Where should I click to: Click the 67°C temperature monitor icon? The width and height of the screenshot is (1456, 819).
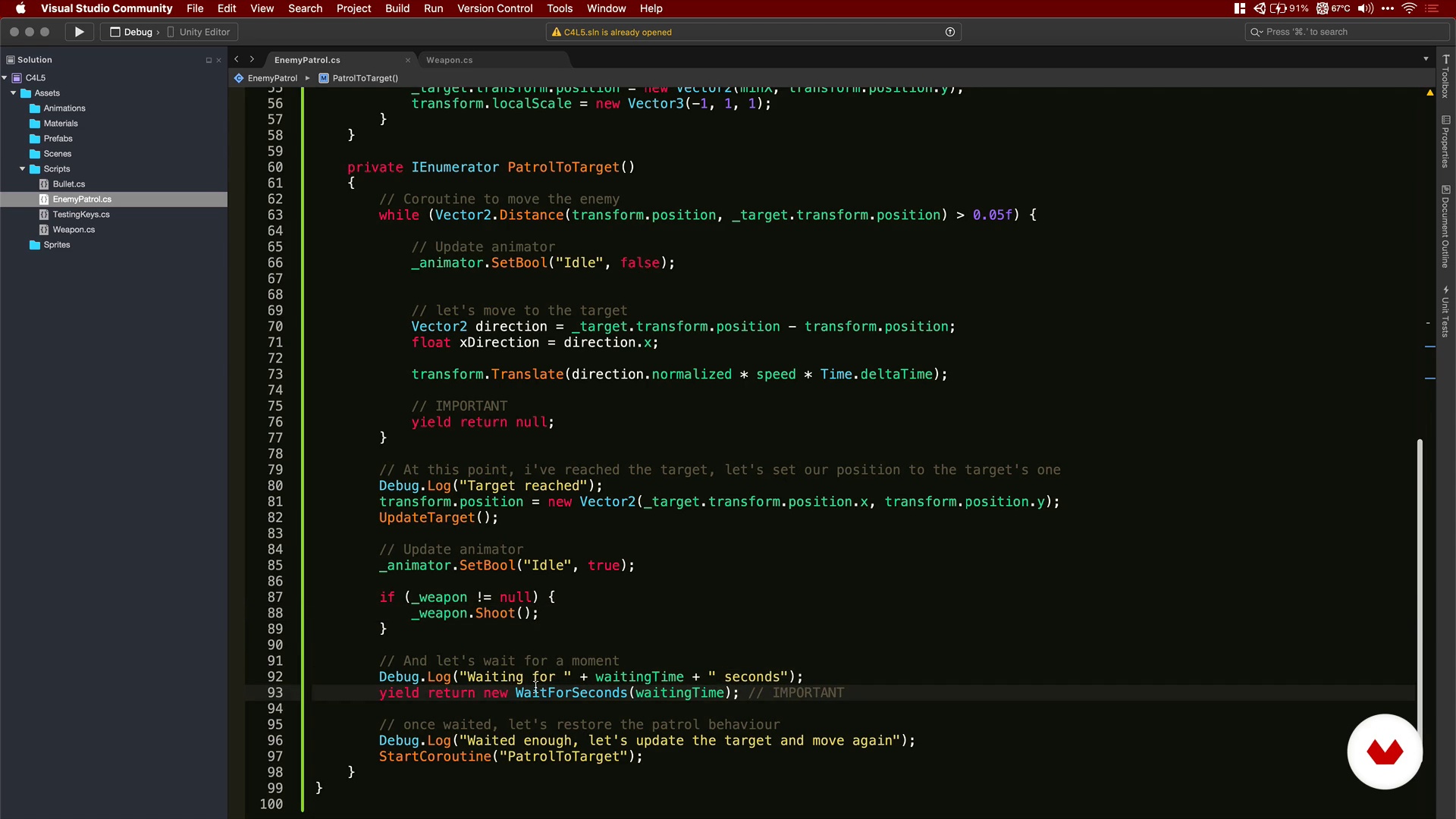[x=1333, y=8]
